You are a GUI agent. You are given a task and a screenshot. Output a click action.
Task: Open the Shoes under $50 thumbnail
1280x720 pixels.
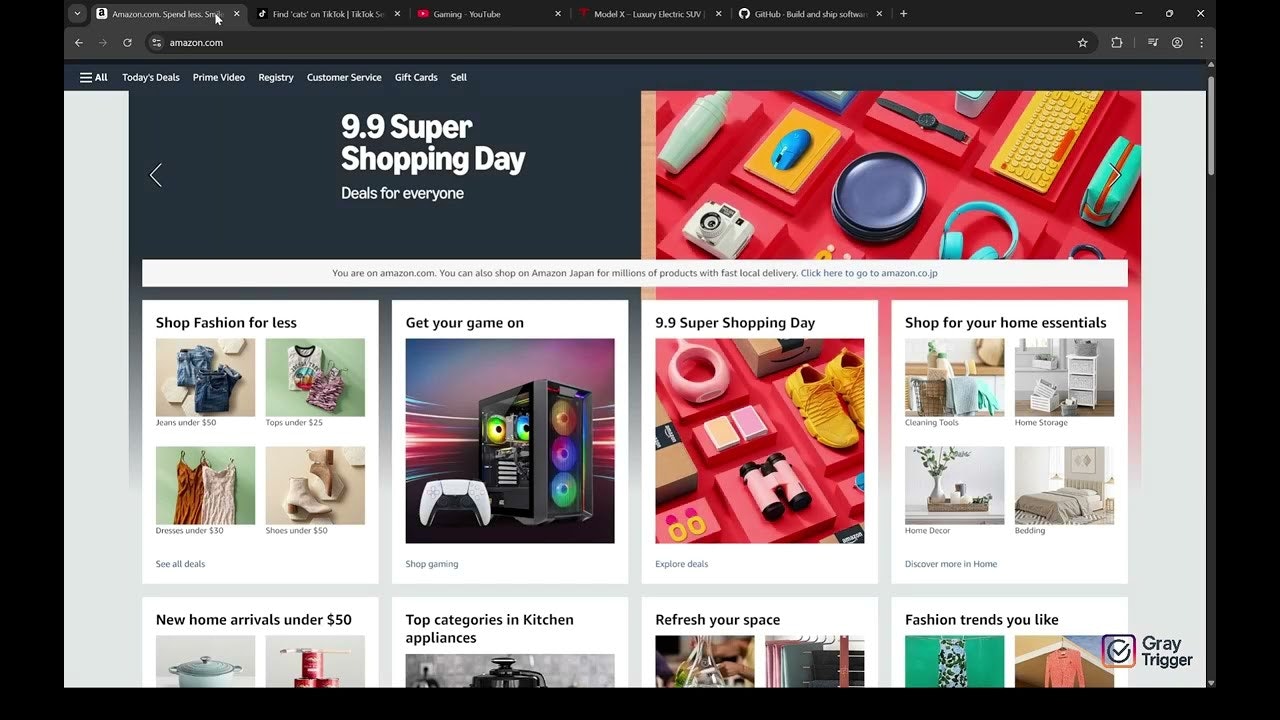[x=315, y=485]
